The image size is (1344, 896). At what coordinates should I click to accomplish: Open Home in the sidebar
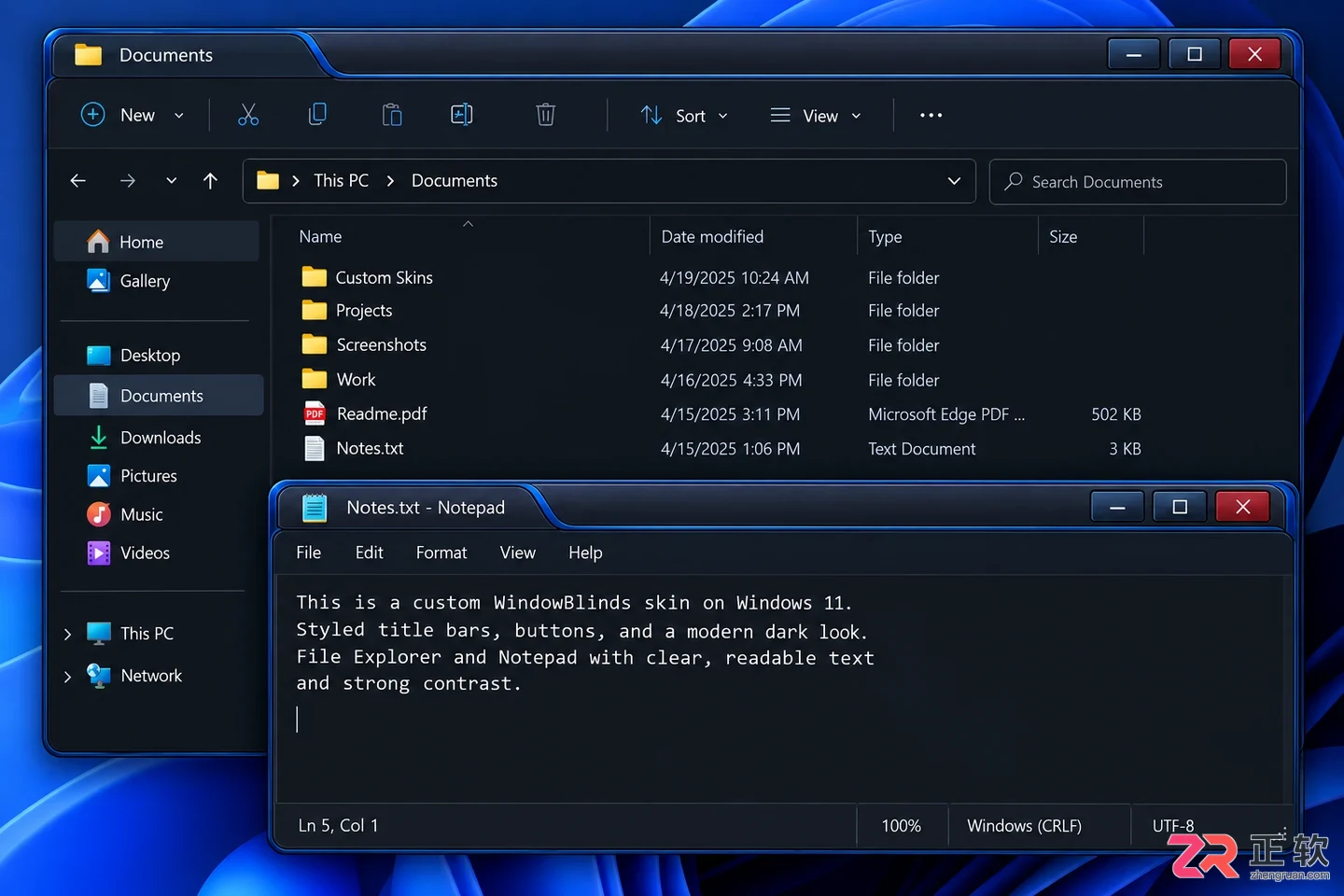157,242
